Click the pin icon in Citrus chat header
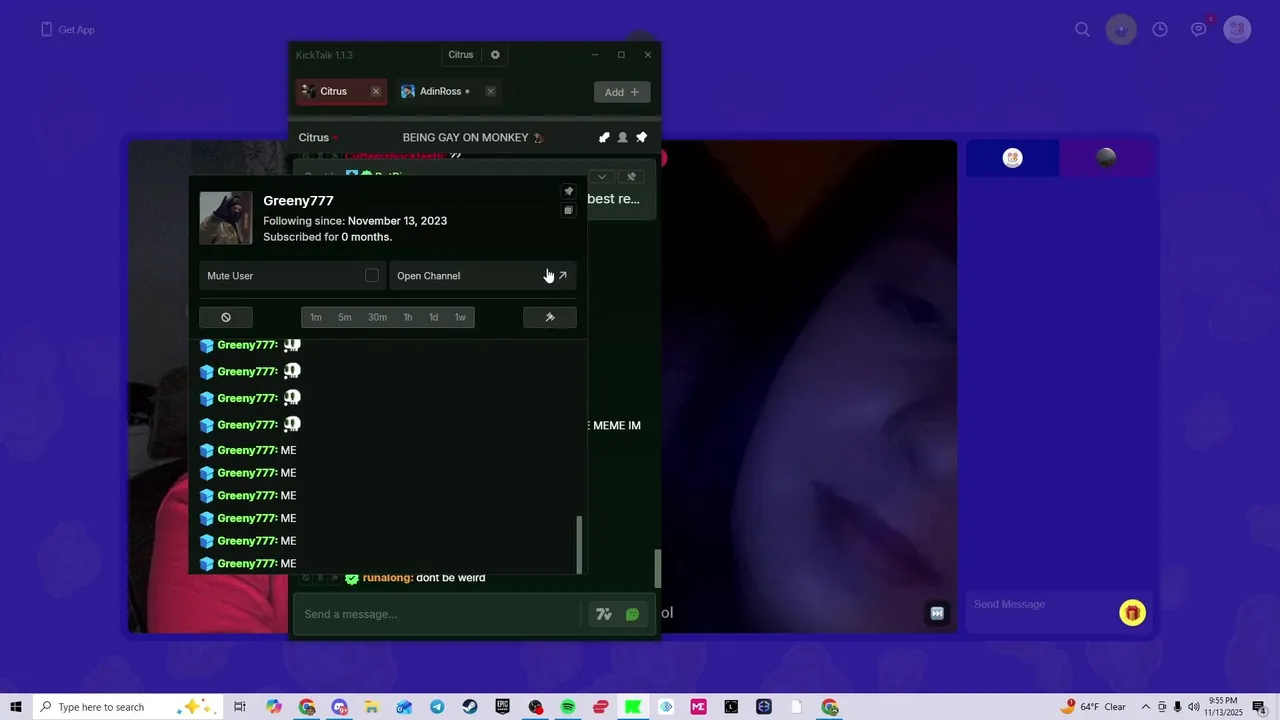 point(641,137)
